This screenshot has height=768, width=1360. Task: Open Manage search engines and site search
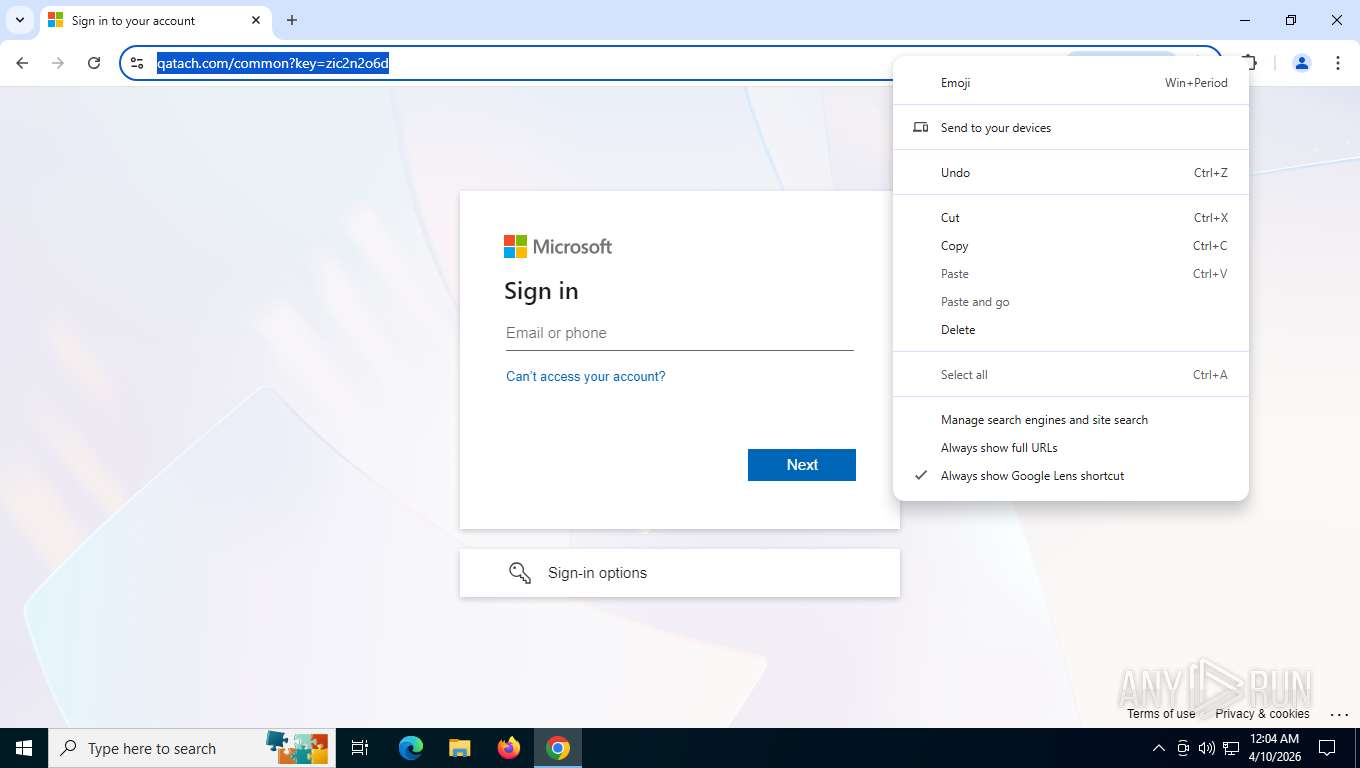(x=1070, y=420)
